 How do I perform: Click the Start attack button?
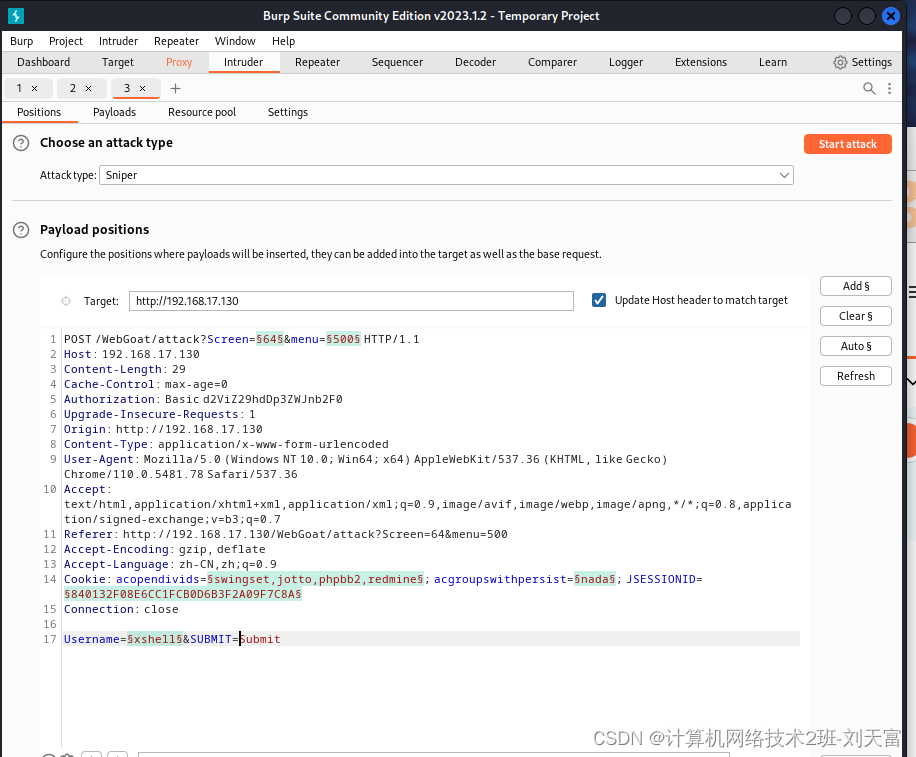(848, 144)
